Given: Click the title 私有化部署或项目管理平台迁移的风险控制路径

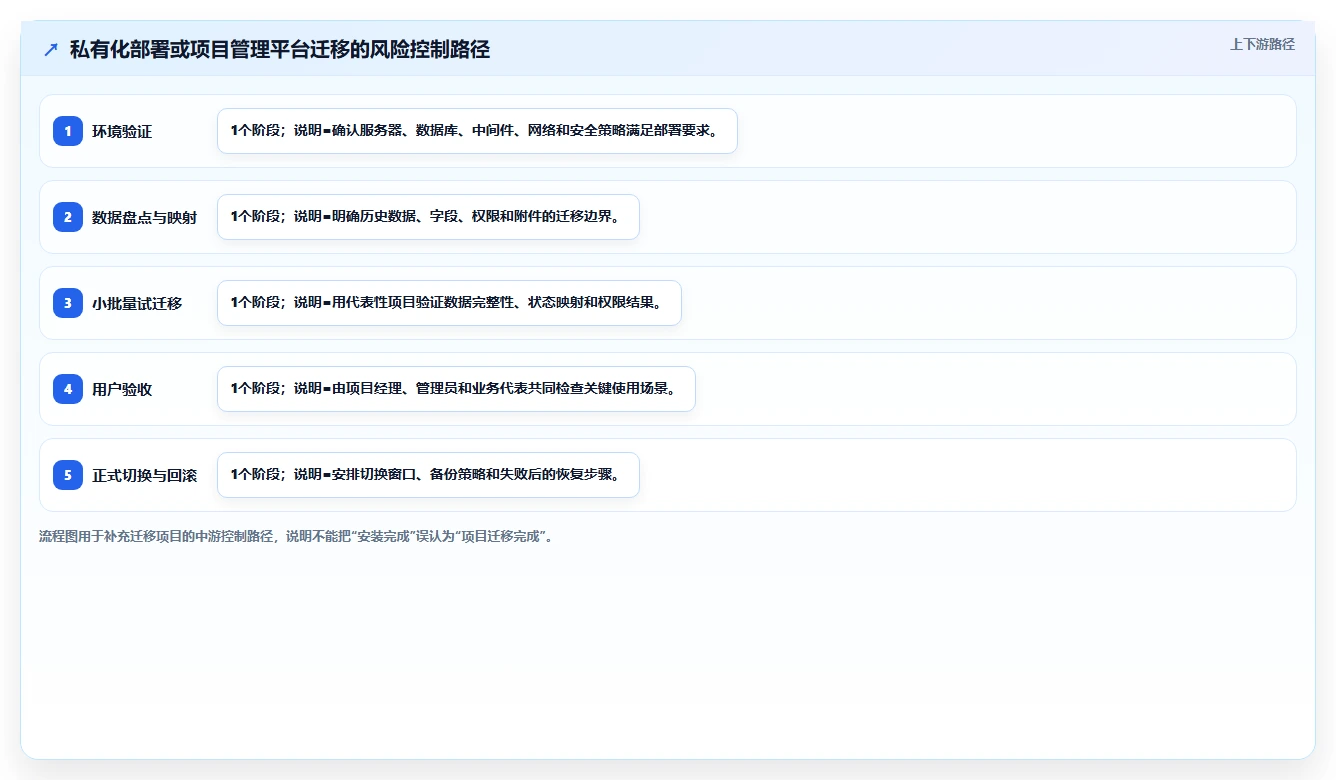Looking at the screenshot, I should [x=280, y=49].
